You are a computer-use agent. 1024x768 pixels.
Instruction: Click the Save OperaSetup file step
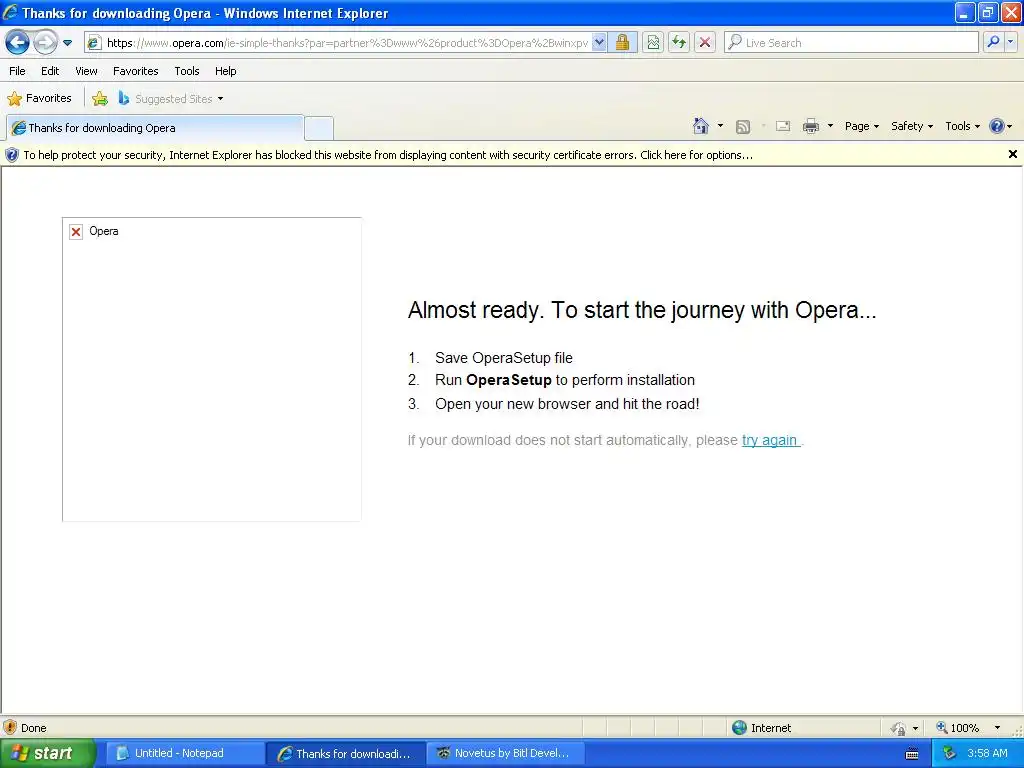point(504,358)
